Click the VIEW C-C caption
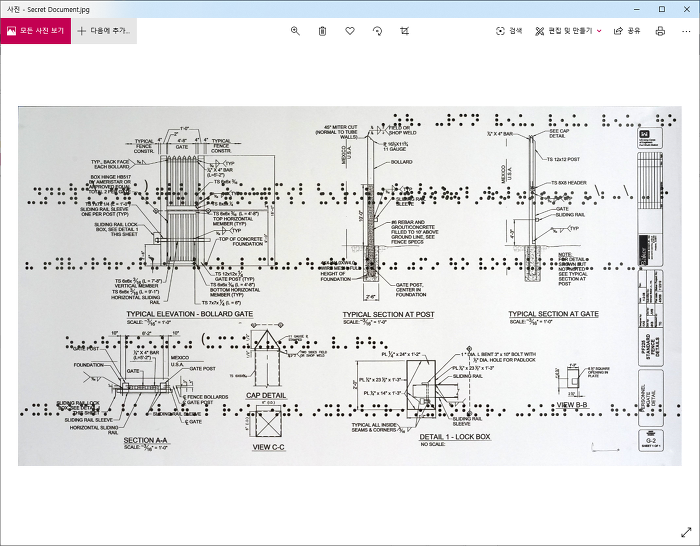 pos(269,447)
